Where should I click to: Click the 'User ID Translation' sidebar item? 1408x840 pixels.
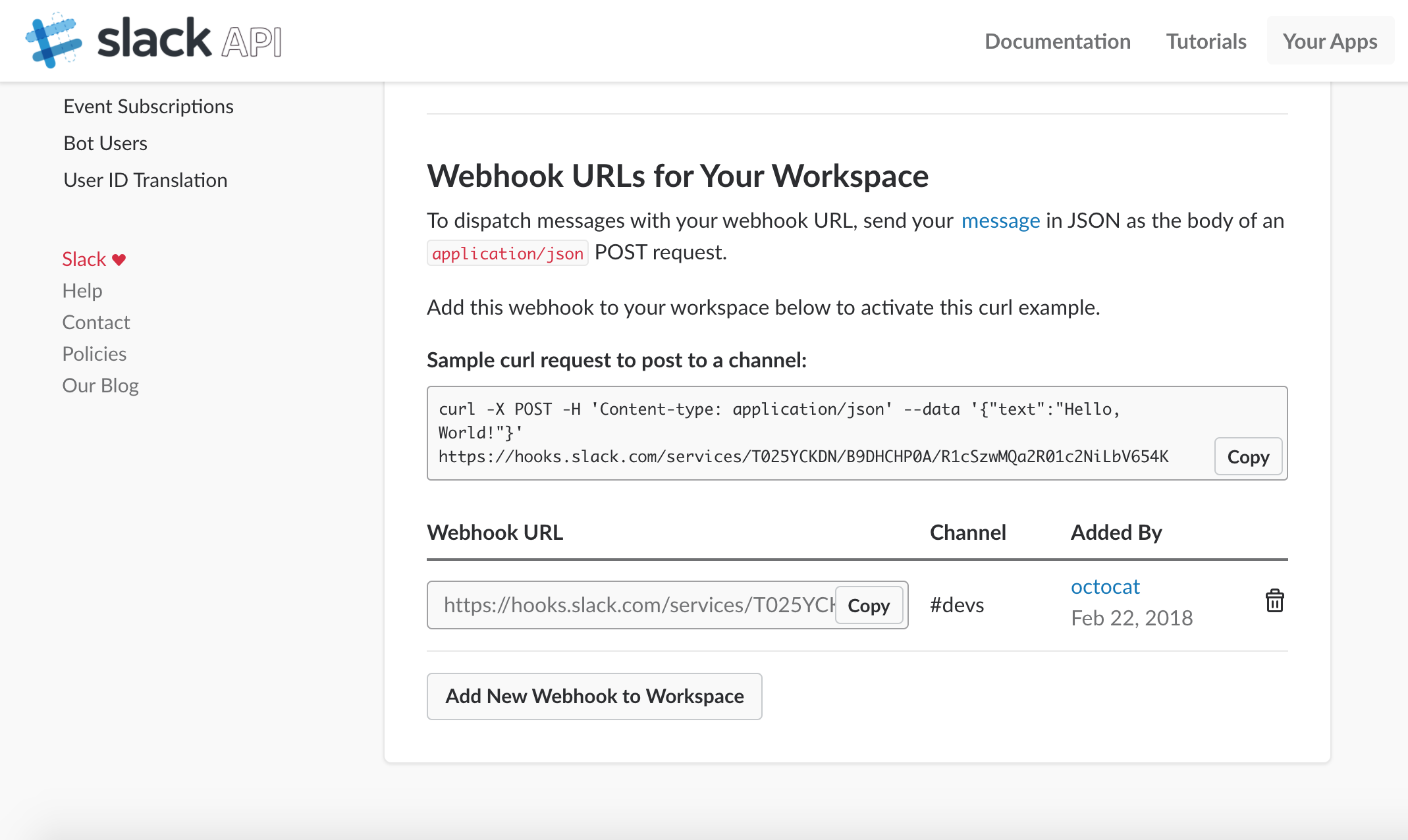[145, 180]
